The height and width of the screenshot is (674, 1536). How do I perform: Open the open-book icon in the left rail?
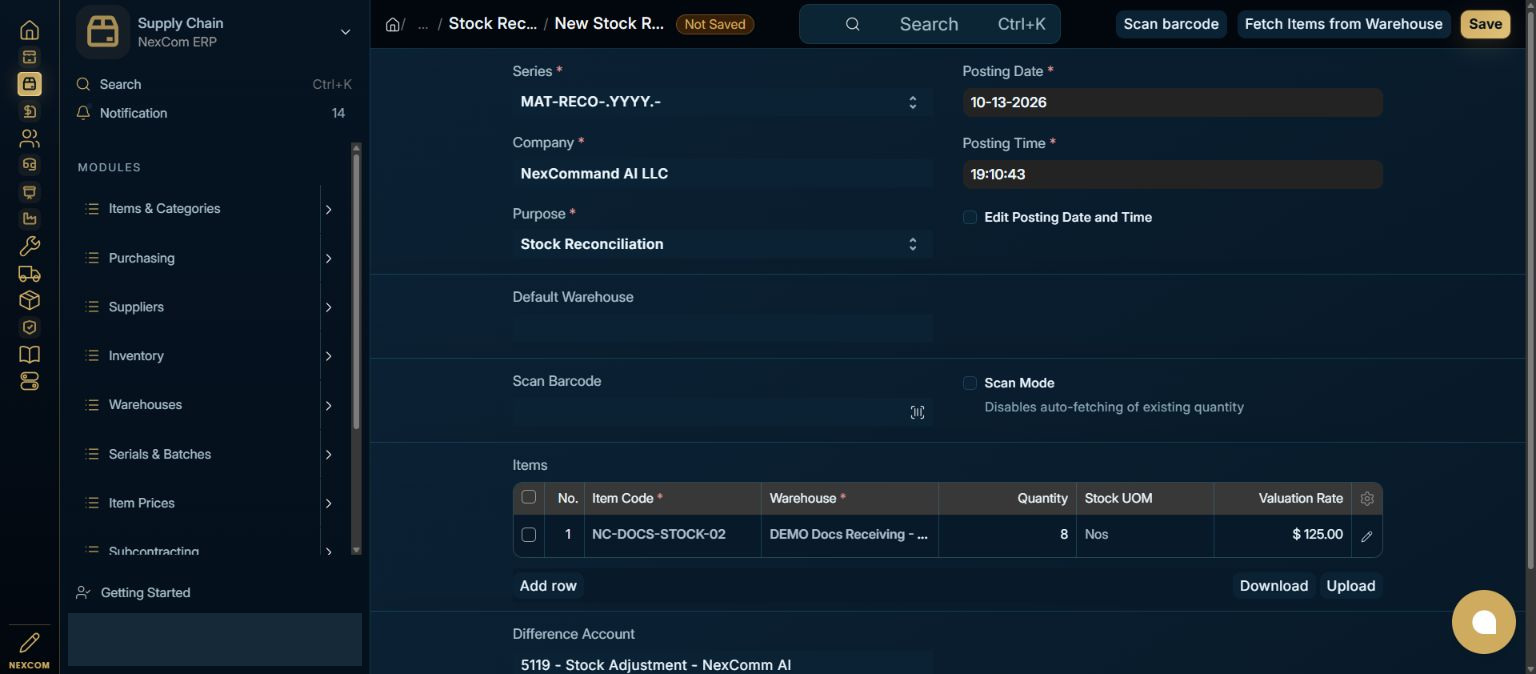click(x=29, y=354)
